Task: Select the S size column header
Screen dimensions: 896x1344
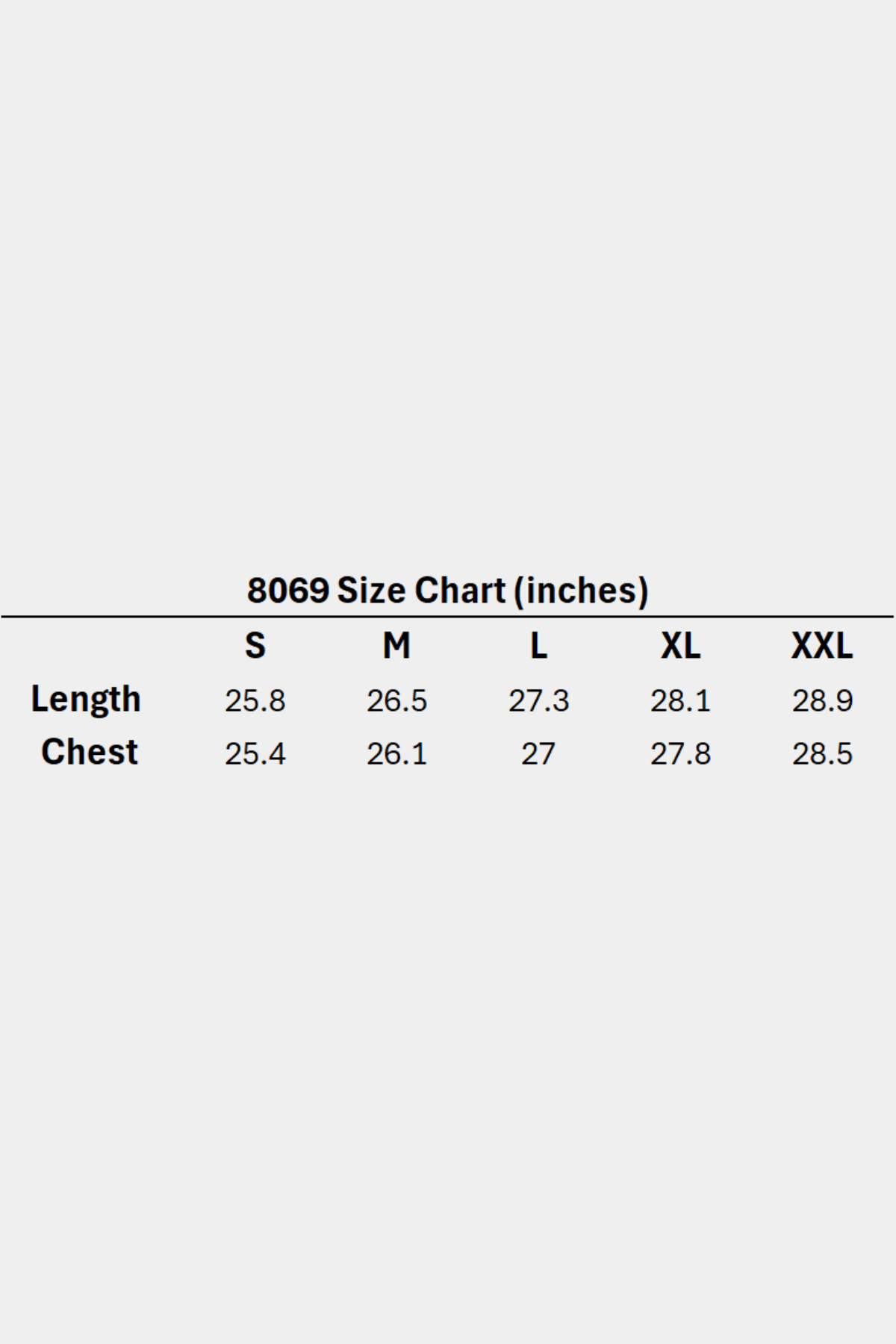Action: [x=255, y=646]
